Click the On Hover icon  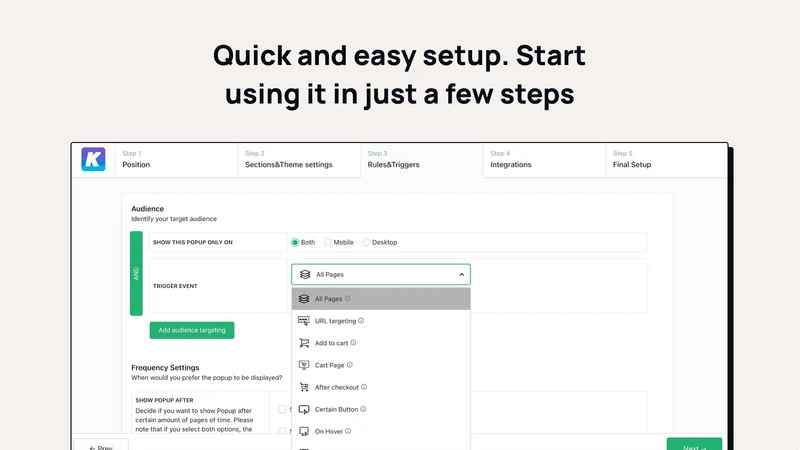point(304,431)
